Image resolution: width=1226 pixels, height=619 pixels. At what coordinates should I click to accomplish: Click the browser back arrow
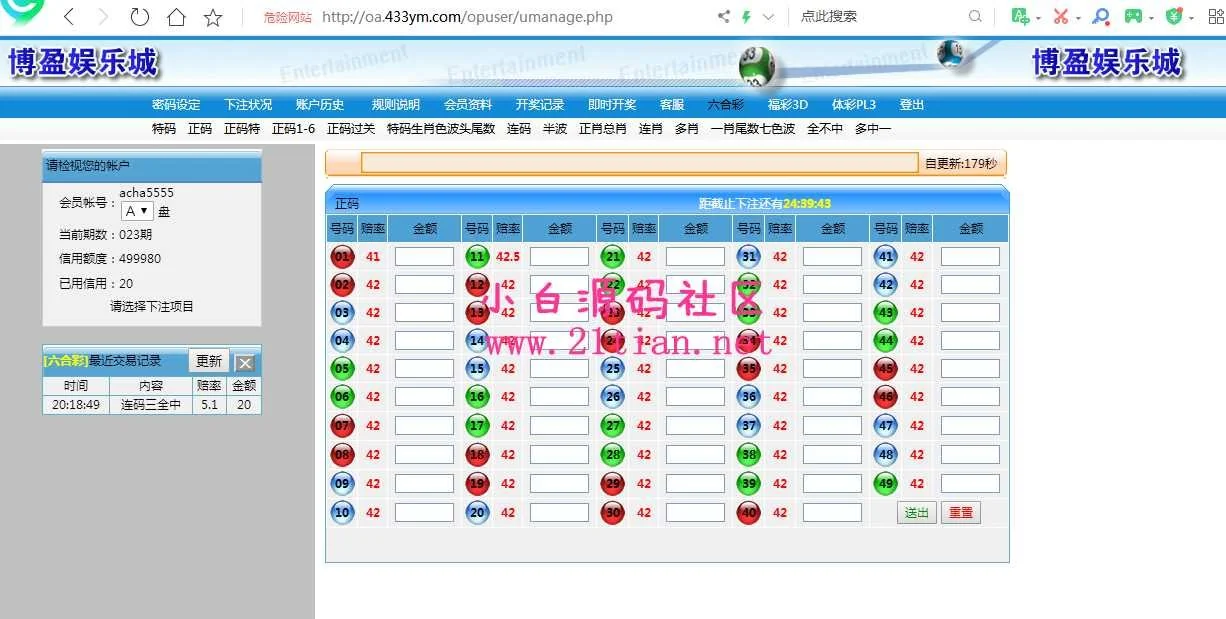pyautogui.click(x=69, y=17)
